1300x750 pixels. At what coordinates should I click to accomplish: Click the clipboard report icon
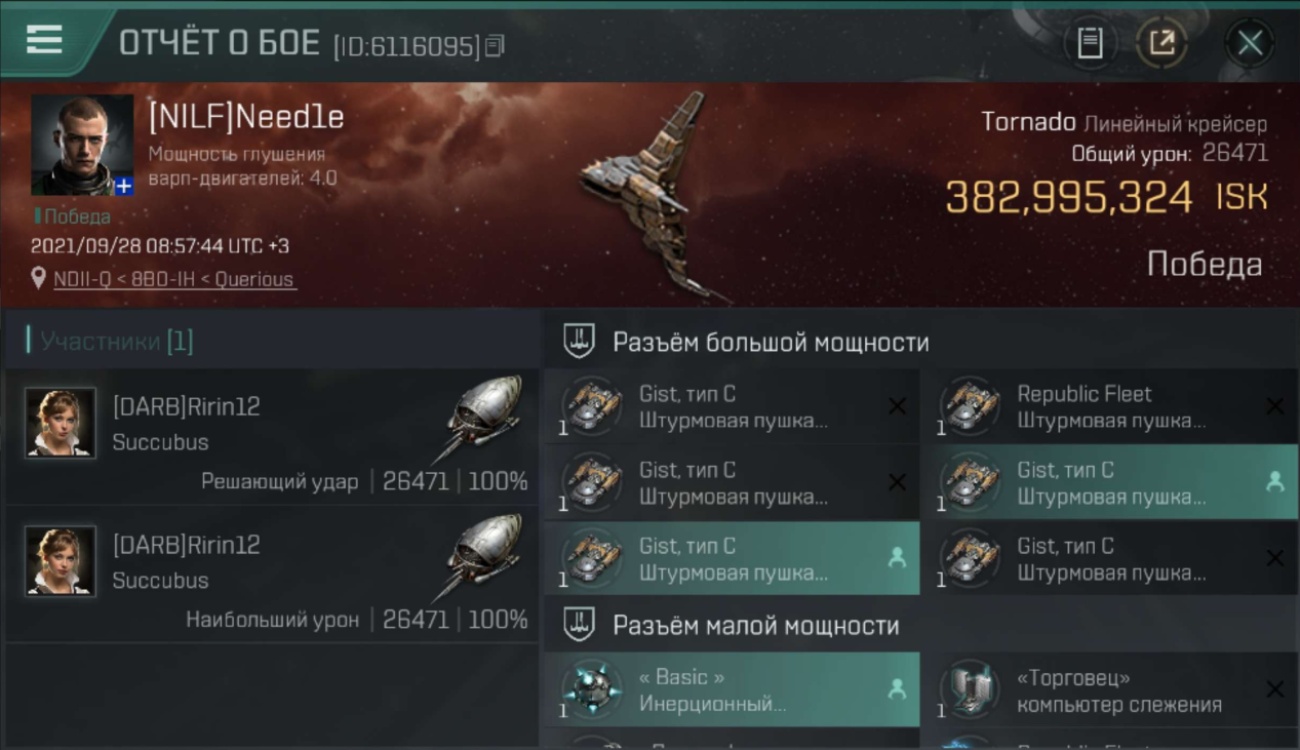click(x=1090, y=43)
